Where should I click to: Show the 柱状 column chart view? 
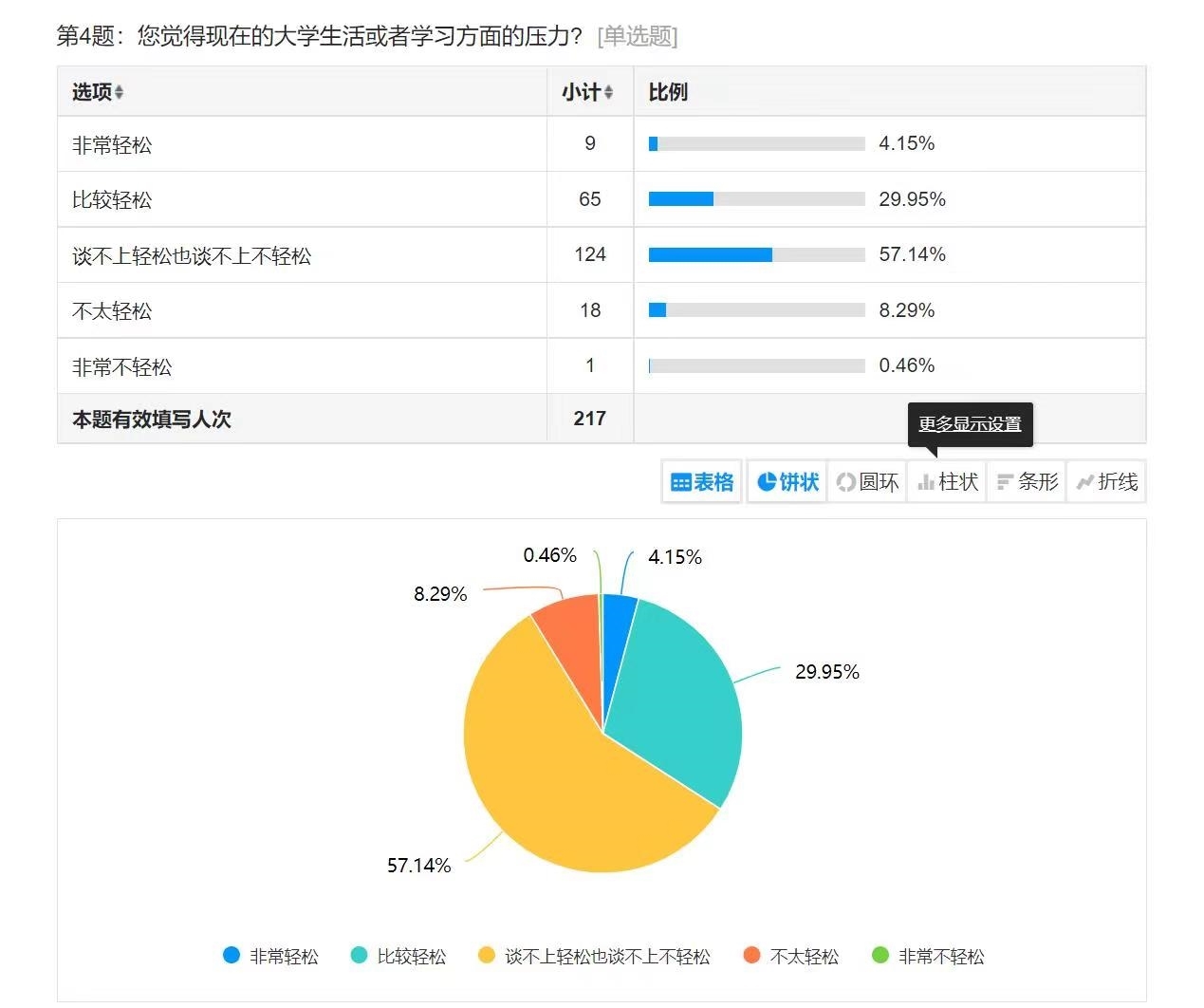coord(948,482)
